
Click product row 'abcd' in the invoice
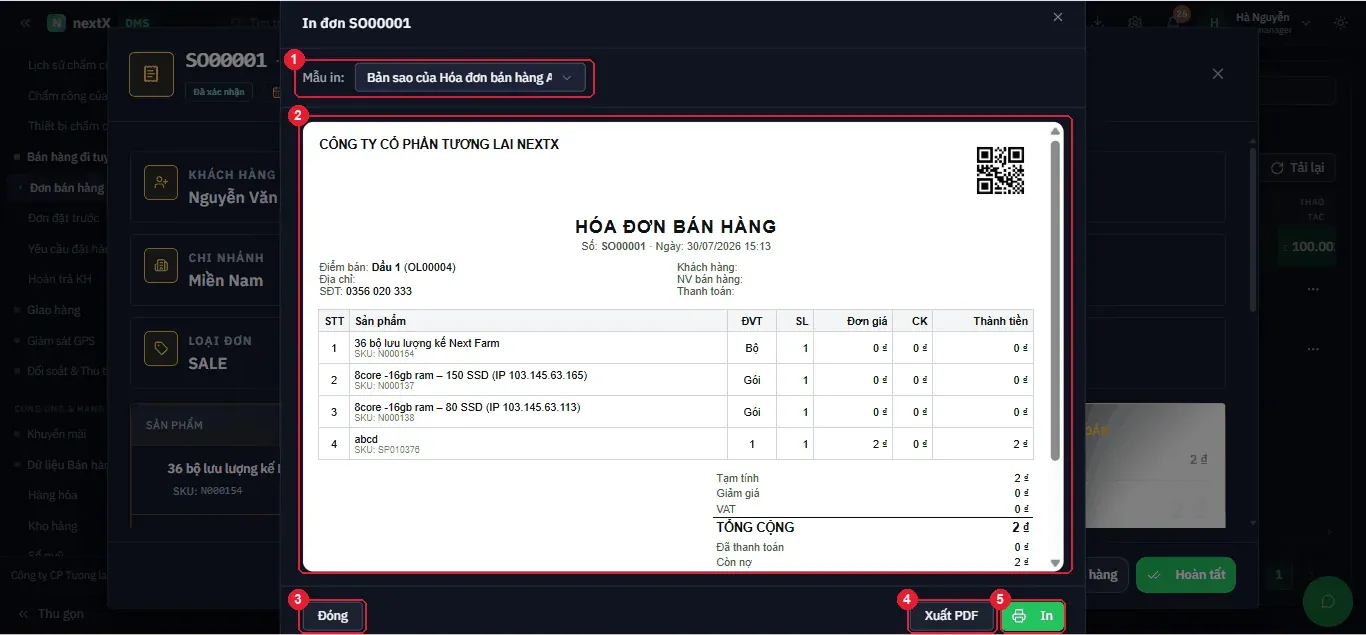(x=675, y=444)
